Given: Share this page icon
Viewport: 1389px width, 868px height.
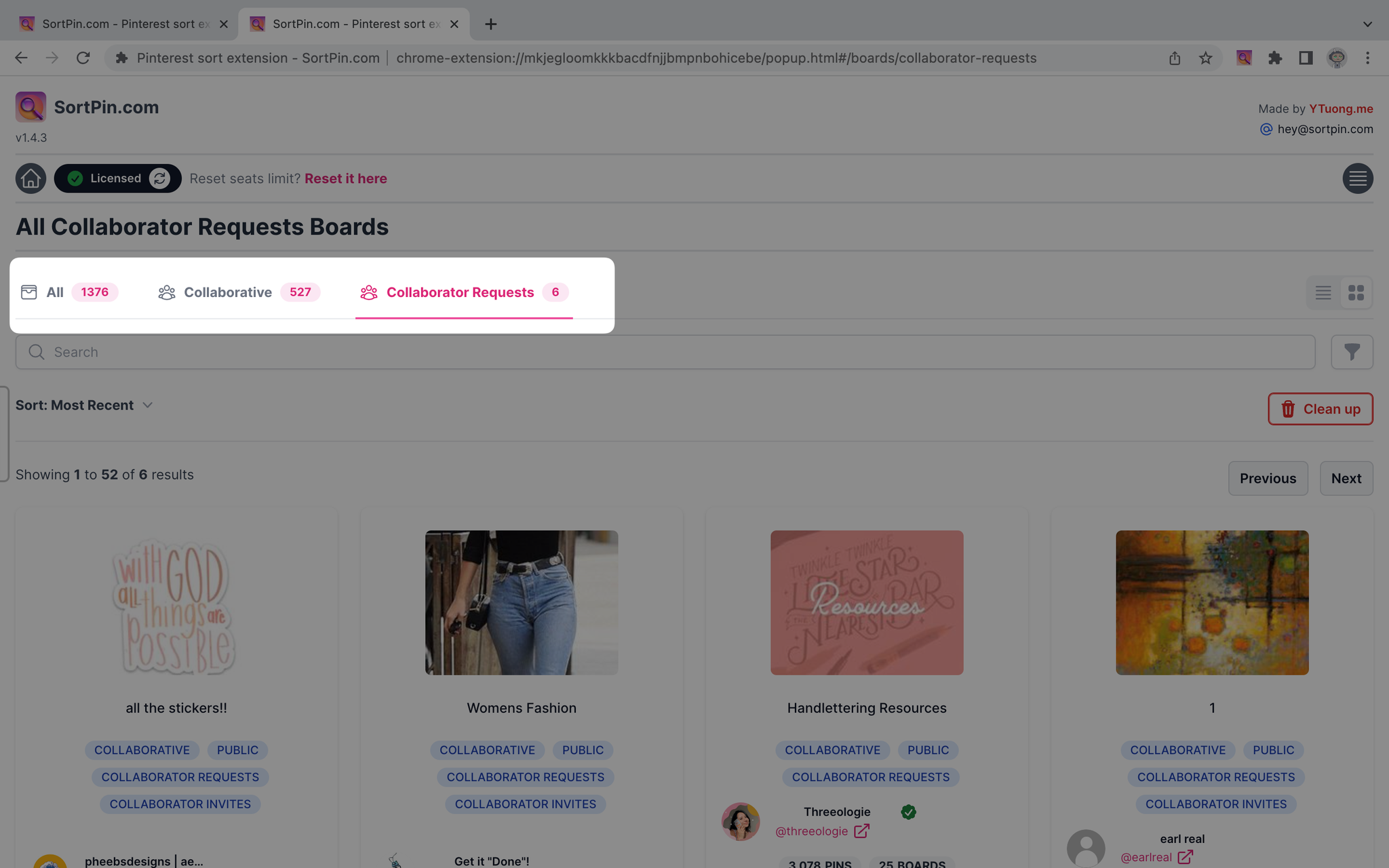Looking at the screenshot, I should click(x=1175, y=58).
